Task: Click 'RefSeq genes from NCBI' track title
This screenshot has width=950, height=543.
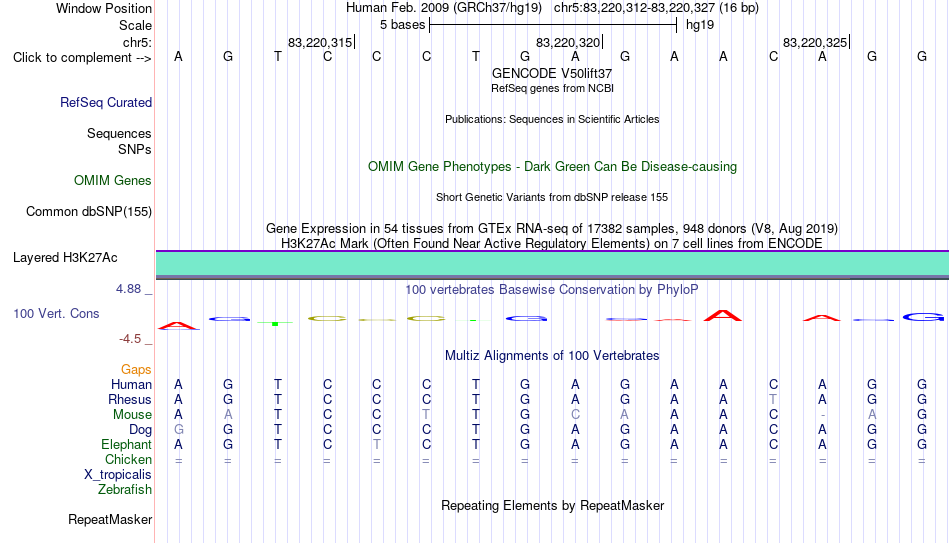Action: 552,88
